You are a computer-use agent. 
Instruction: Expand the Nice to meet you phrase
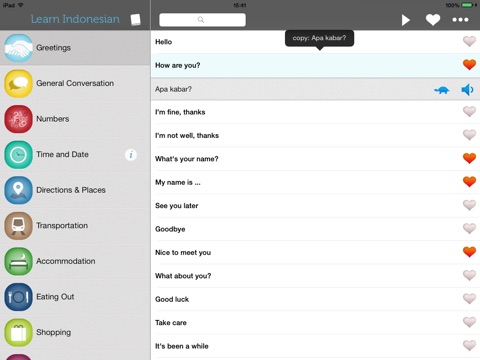click(315, 252)
